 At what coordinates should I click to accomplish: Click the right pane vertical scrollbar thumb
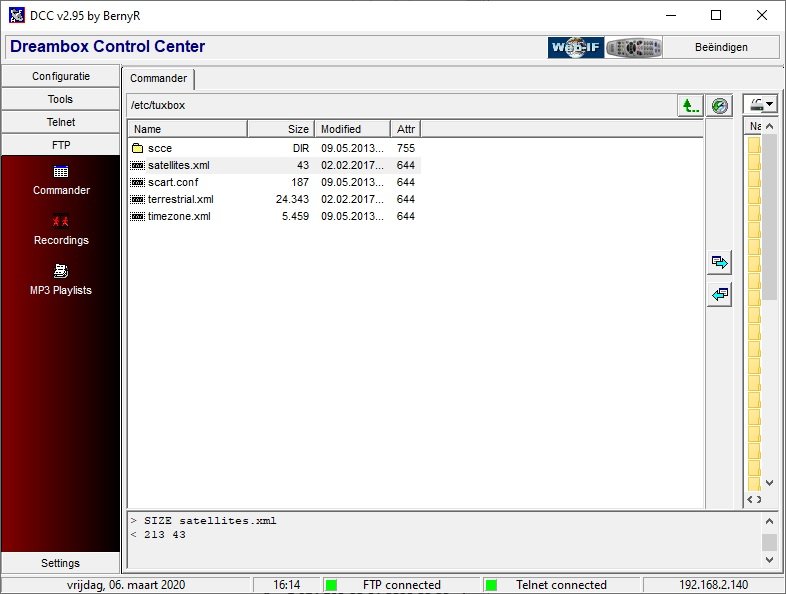[x=769, y=218]
